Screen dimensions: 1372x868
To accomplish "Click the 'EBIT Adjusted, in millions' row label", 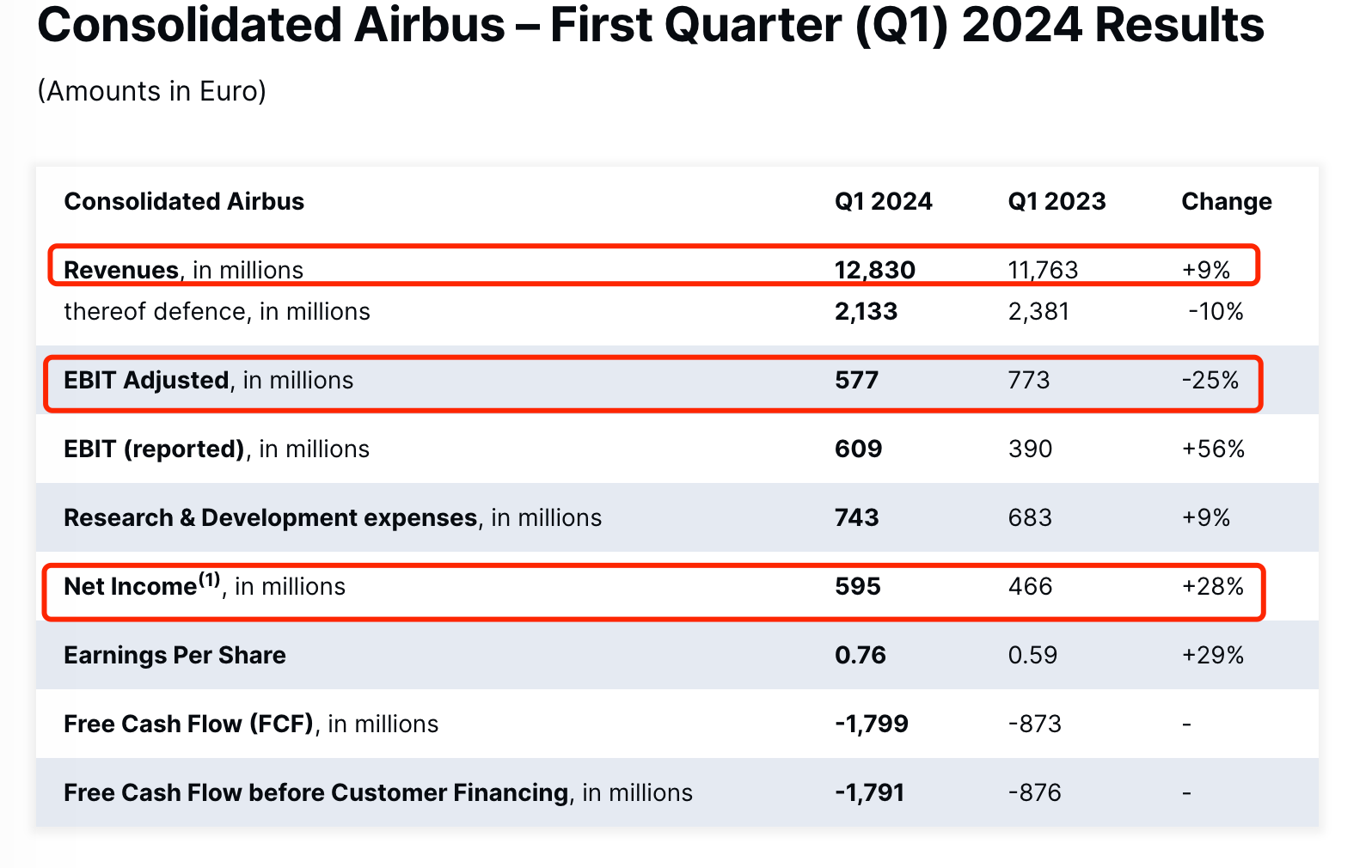I will (209, 380).
